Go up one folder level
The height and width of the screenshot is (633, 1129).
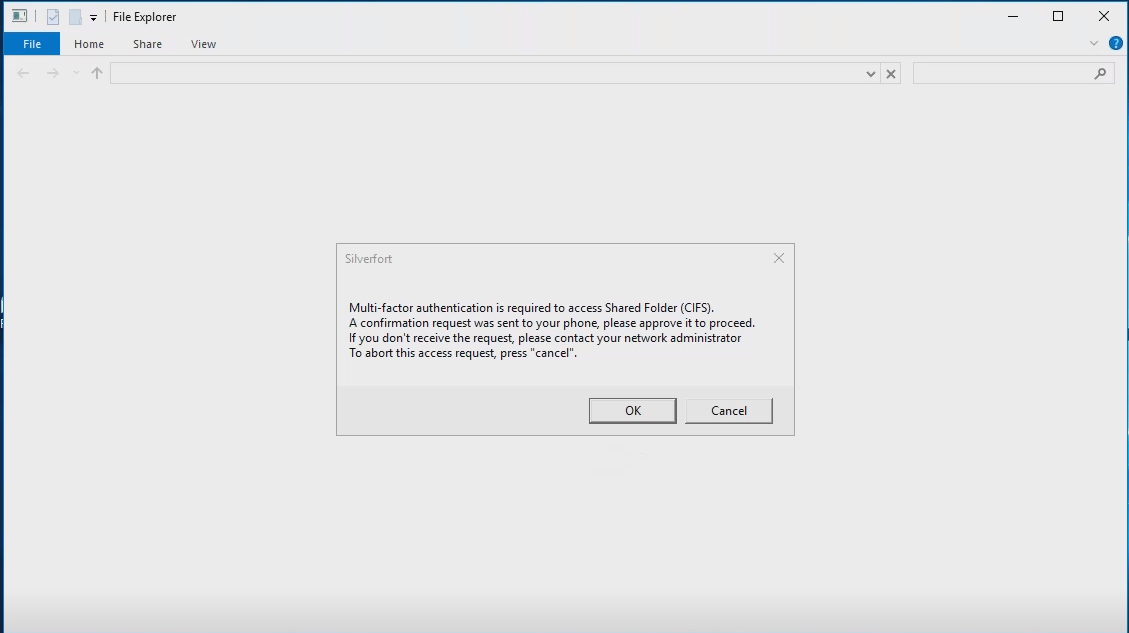click(x=96, y=73)
